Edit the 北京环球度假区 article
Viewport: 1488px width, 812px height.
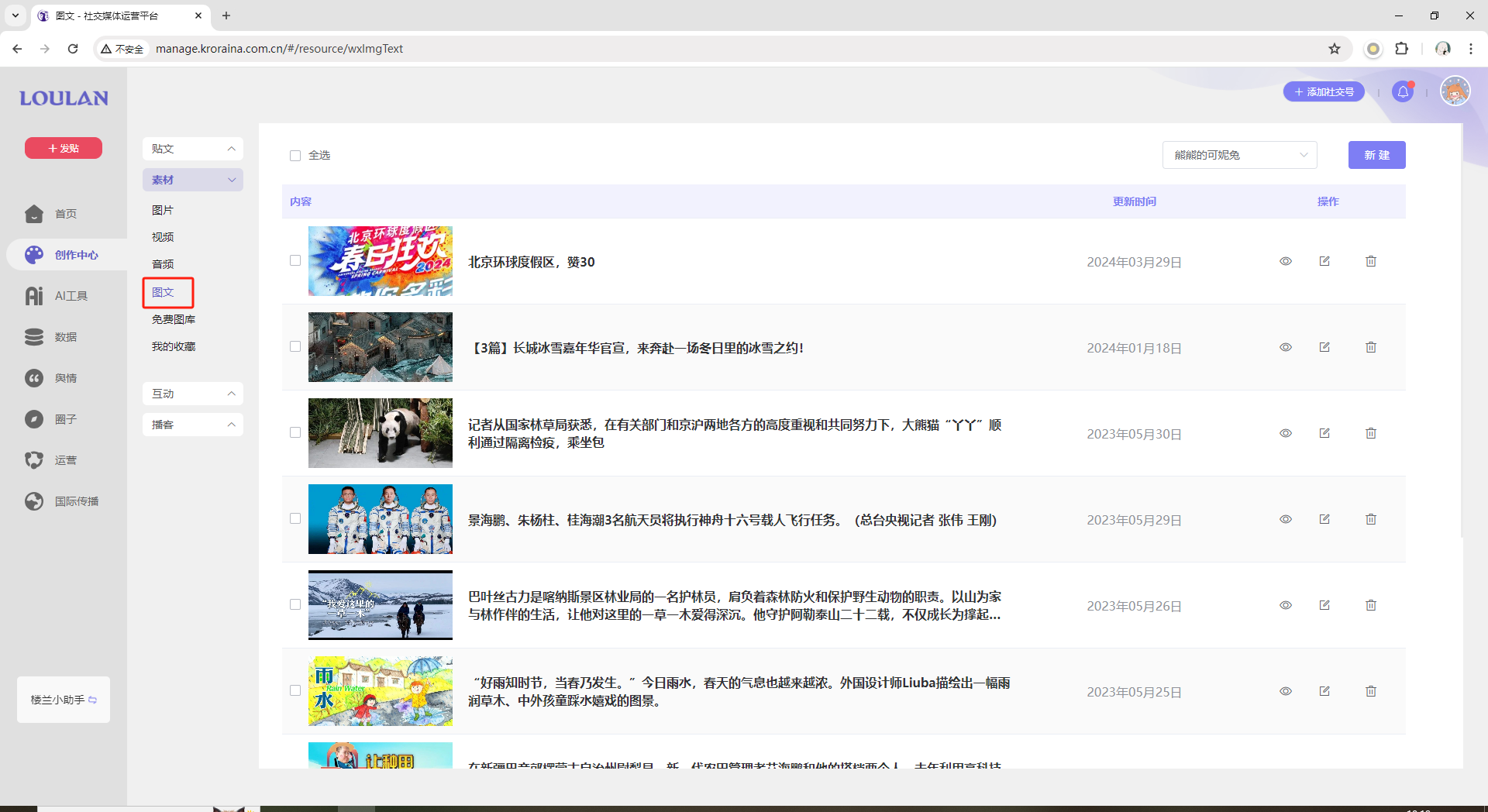pyautogui.click(x=1324, y=261)
